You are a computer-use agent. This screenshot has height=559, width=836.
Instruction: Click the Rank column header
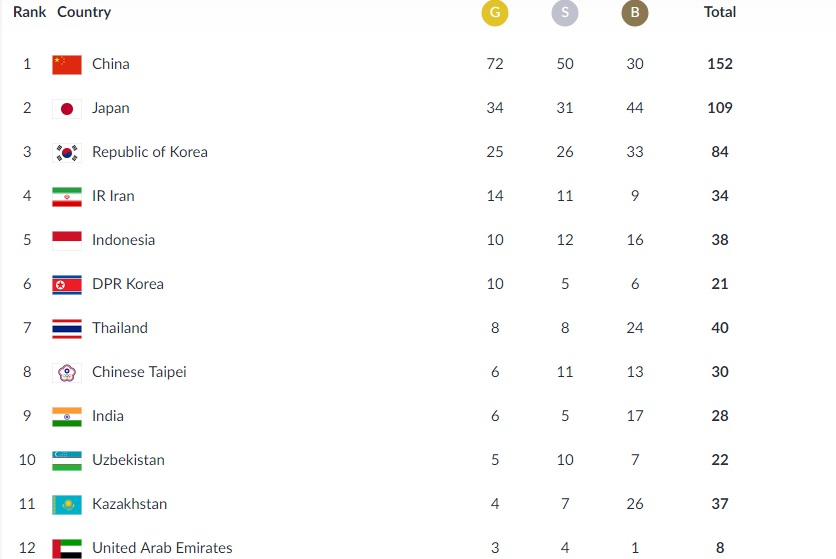pos(30,13)
